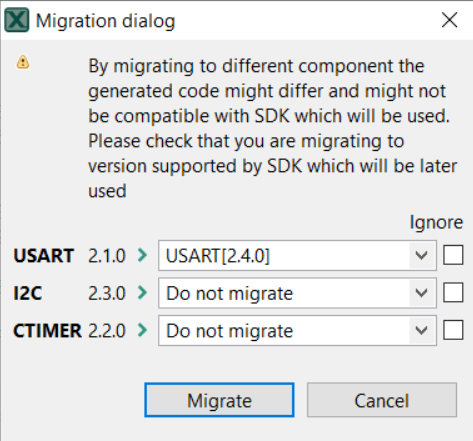Enable the Ignore checkbox for USART
This screenshot has width=473, height=441.
coord(453,255)
